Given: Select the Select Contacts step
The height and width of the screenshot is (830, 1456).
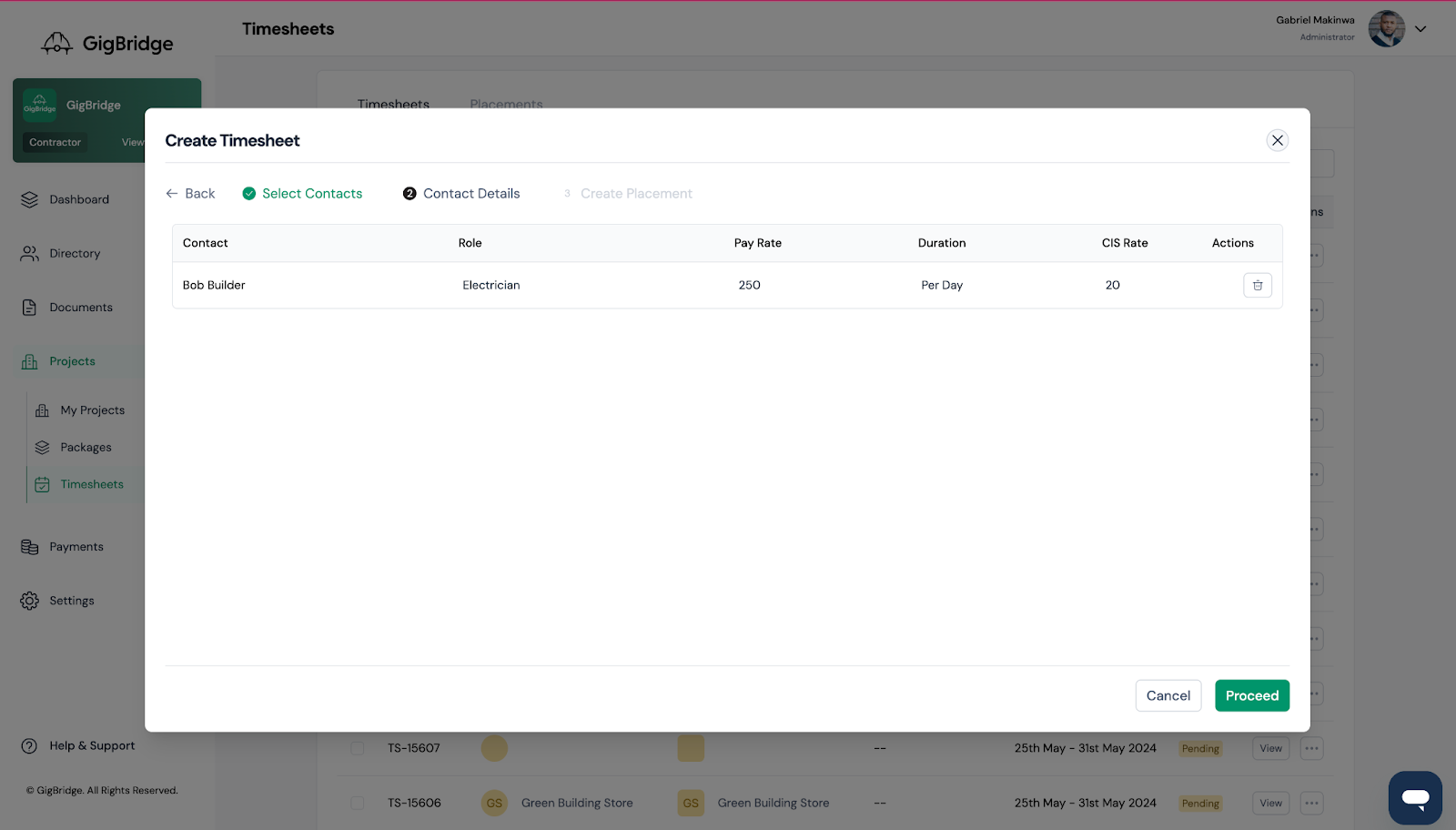Looking at the screenshot, I should [302, 194].
